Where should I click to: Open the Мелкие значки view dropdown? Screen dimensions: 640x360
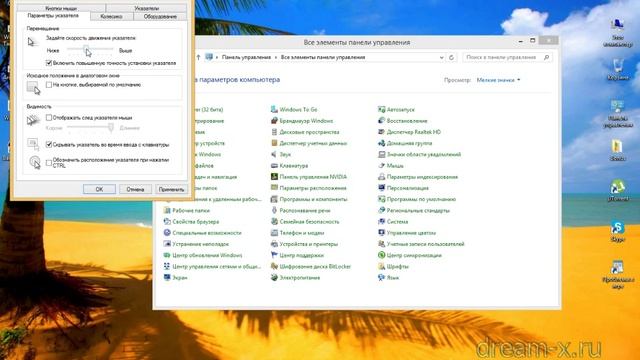coord(498,80)
